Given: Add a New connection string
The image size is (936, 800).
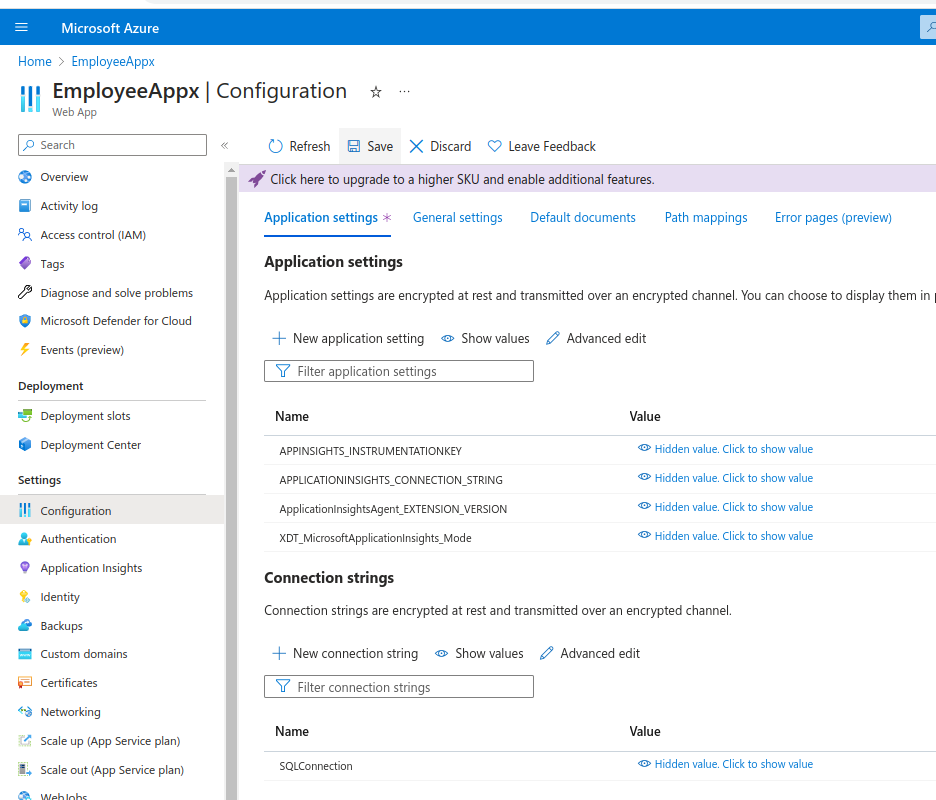Looking at the screenshot, I should point(345,654).
